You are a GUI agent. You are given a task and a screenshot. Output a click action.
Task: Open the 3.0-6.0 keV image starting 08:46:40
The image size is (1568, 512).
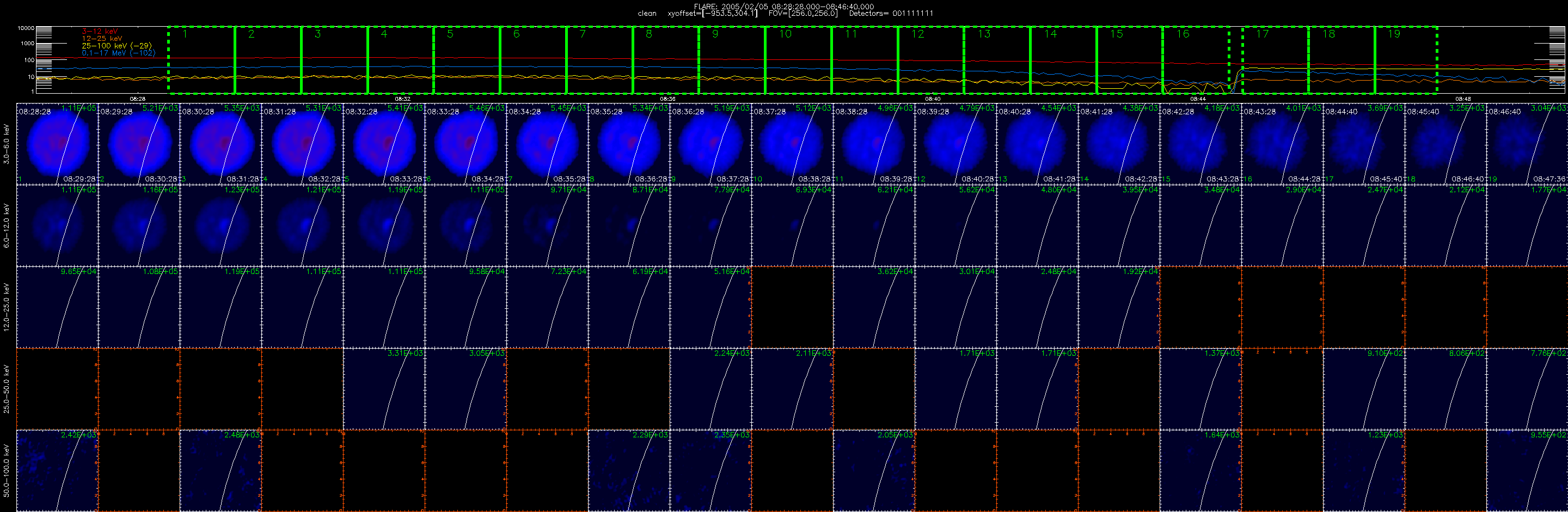tap(1527, 144)
